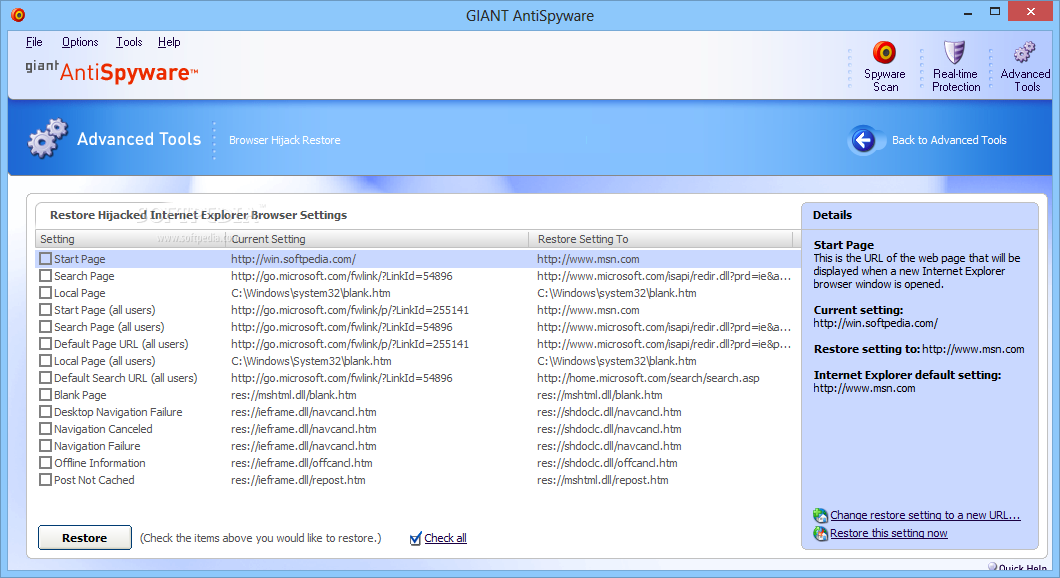This screenshot has width=1060, height=578.
Task: Select Local Page current C:\Windows\system32\blank.htm cell
Action: click(311, 293)
